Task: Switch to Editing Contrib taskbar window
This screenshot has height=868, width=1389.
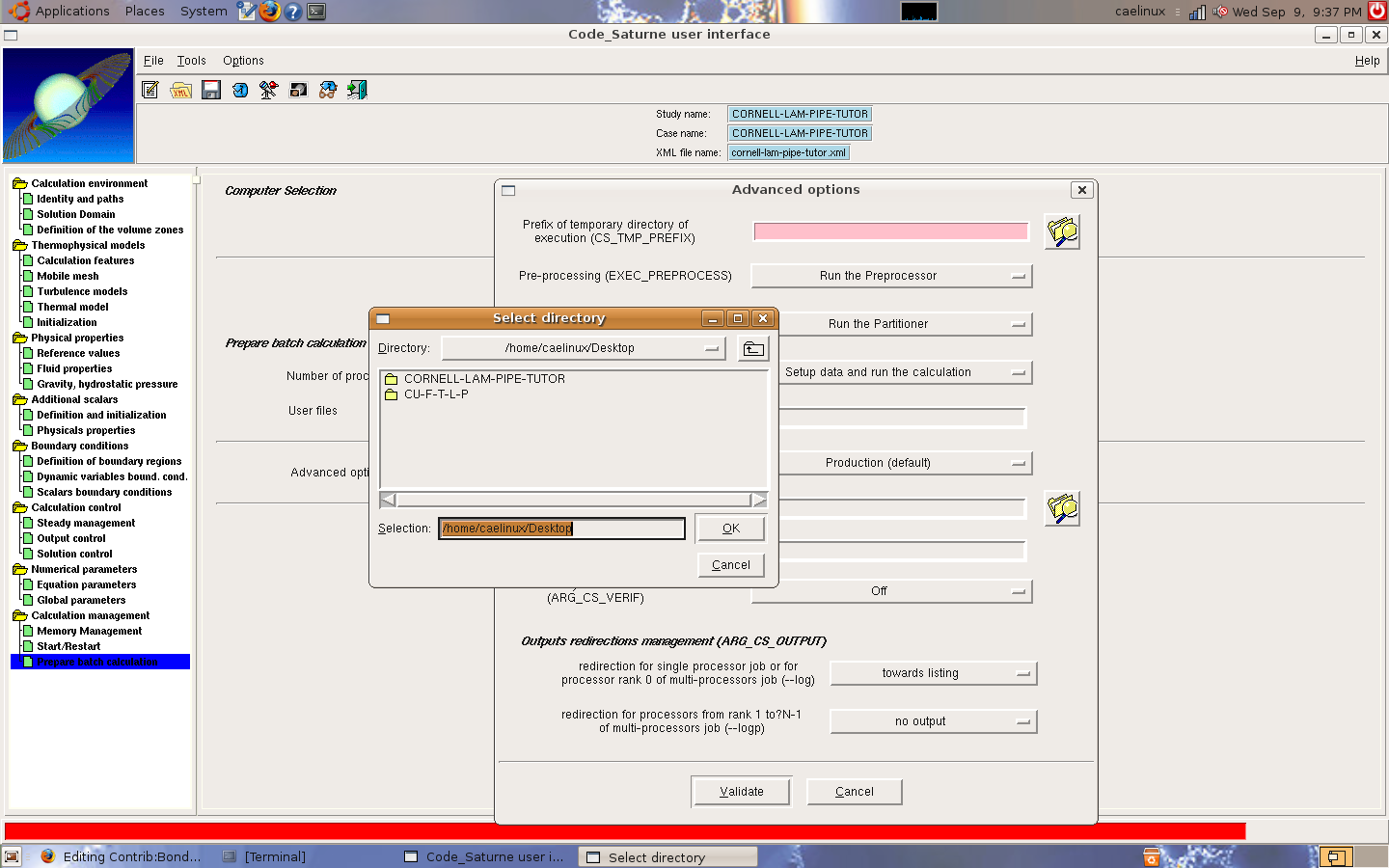Action: 123,856
